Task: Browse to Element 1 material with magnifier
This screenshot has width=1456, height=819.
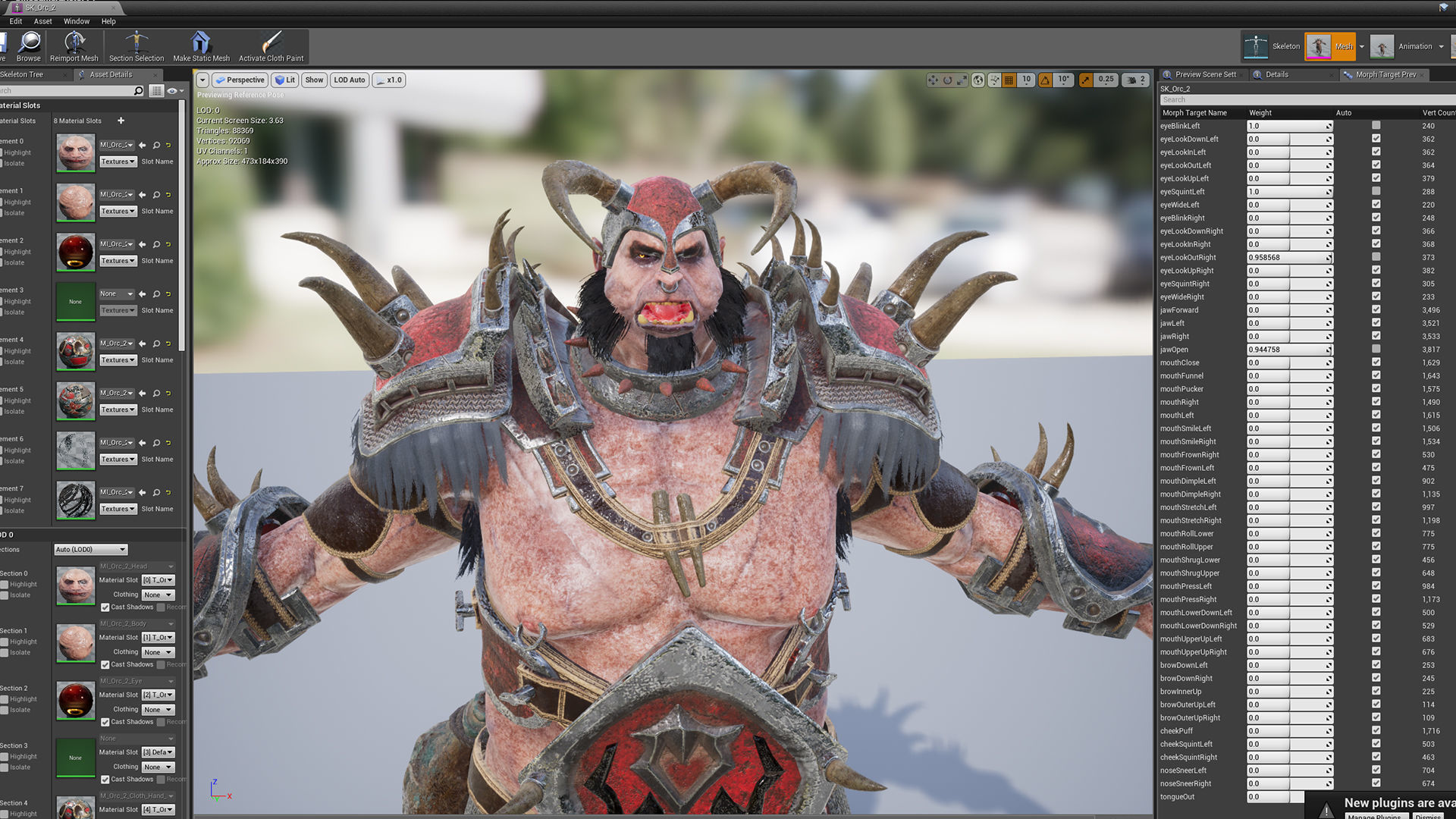Action: pos(156,195)
